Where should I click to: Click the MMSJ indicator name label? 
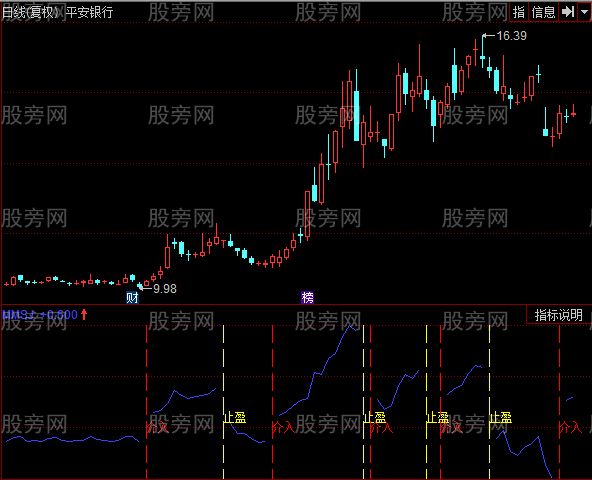click(18, 314)
